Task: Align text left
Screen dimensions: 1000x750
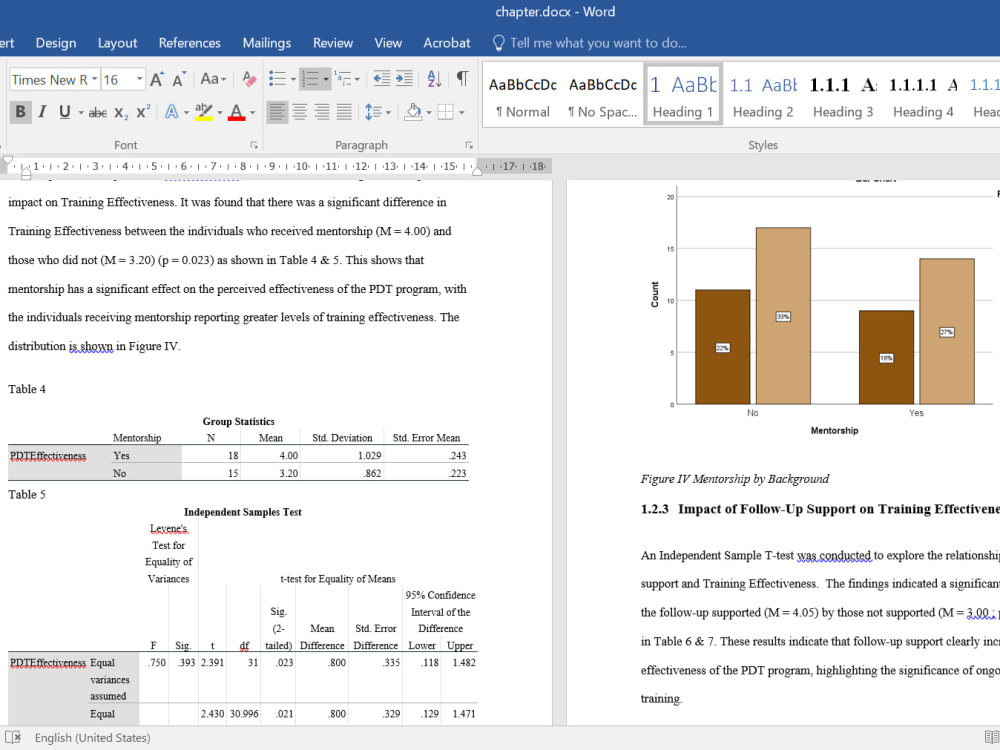Action: click(277, 112)
